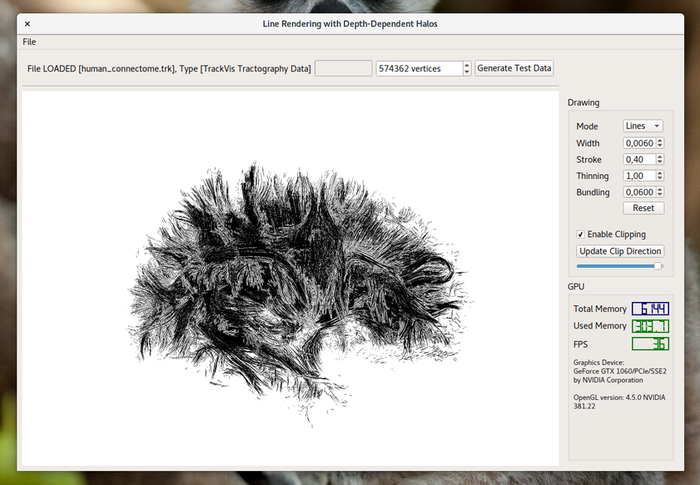Image resolution: width=700 pixels, height=485 pixels.
Task: Adjust the clipping slider handle
Action: coord(657,266)
